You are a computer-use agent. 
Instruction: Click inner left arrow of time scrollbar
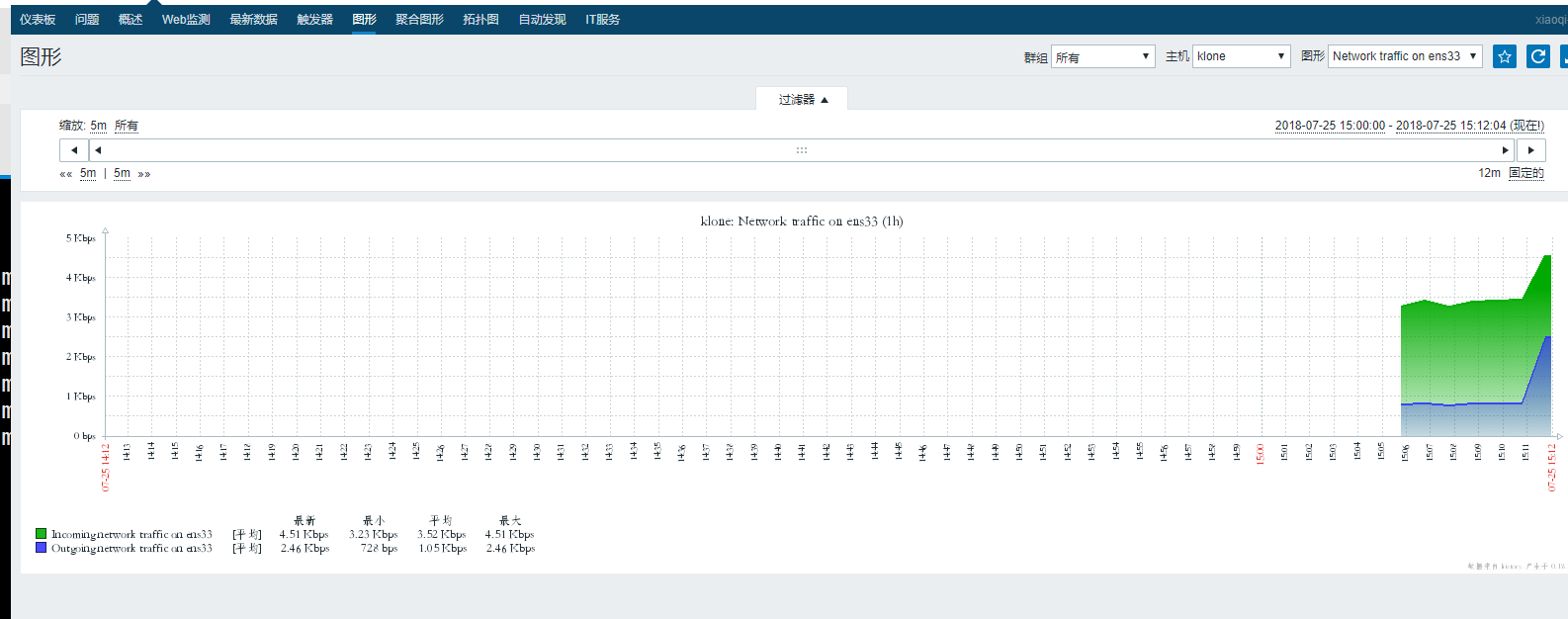point(98,150)
